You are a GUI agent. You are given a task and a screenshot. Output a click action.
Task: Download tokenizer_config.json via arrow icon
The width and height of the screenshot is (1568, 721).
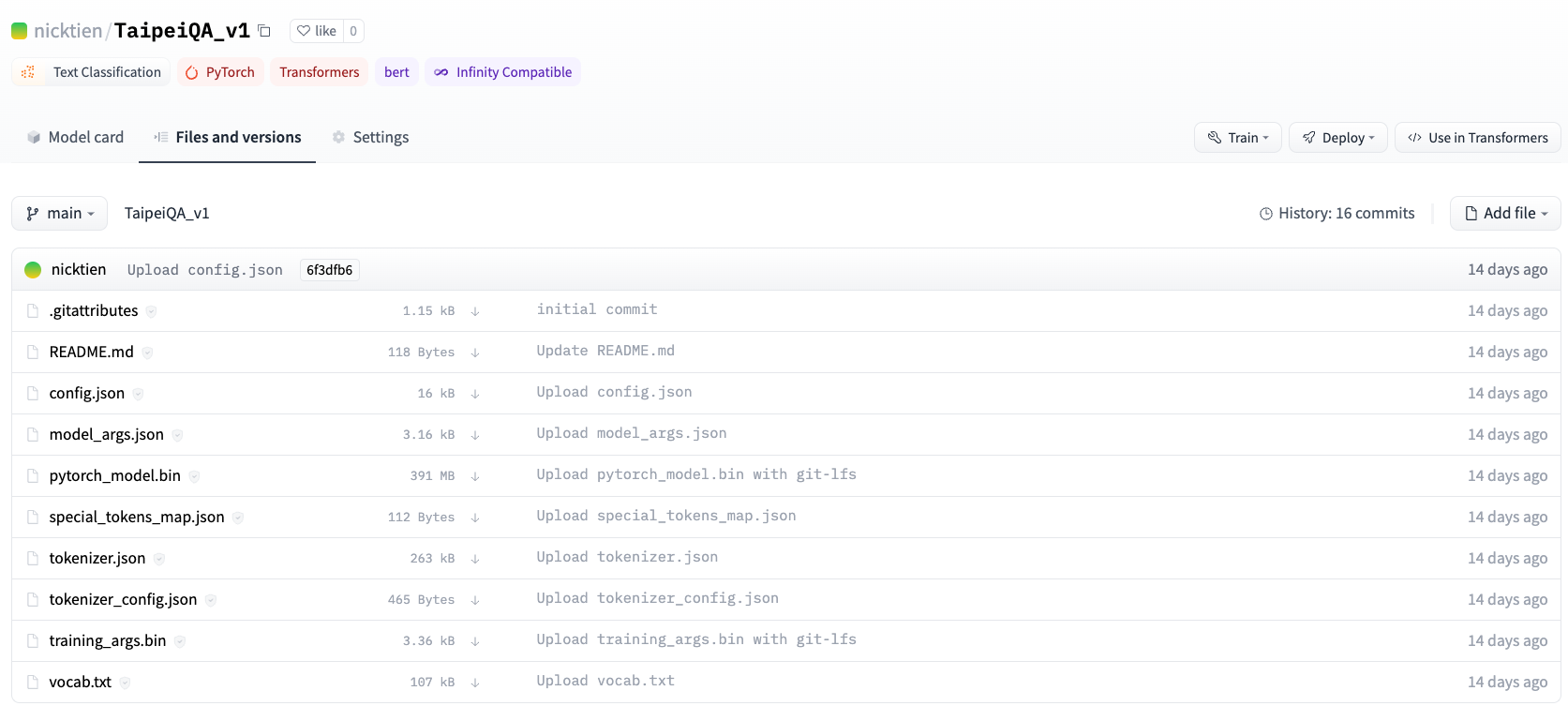475,600
